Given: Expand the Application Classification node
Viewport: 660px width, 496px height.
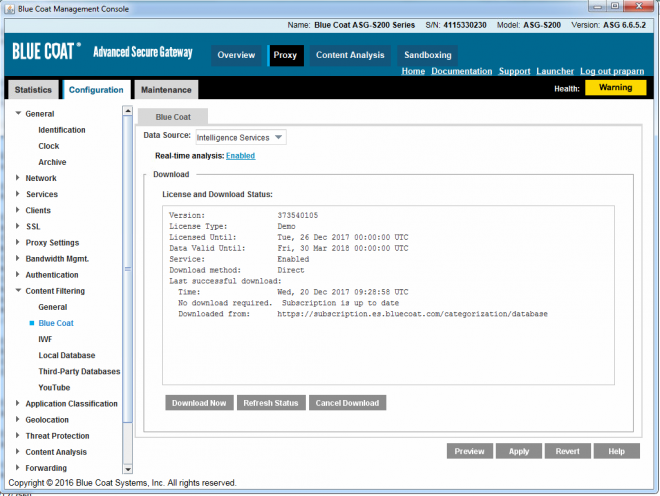Looking at the screenshot, I should point(17,403).
